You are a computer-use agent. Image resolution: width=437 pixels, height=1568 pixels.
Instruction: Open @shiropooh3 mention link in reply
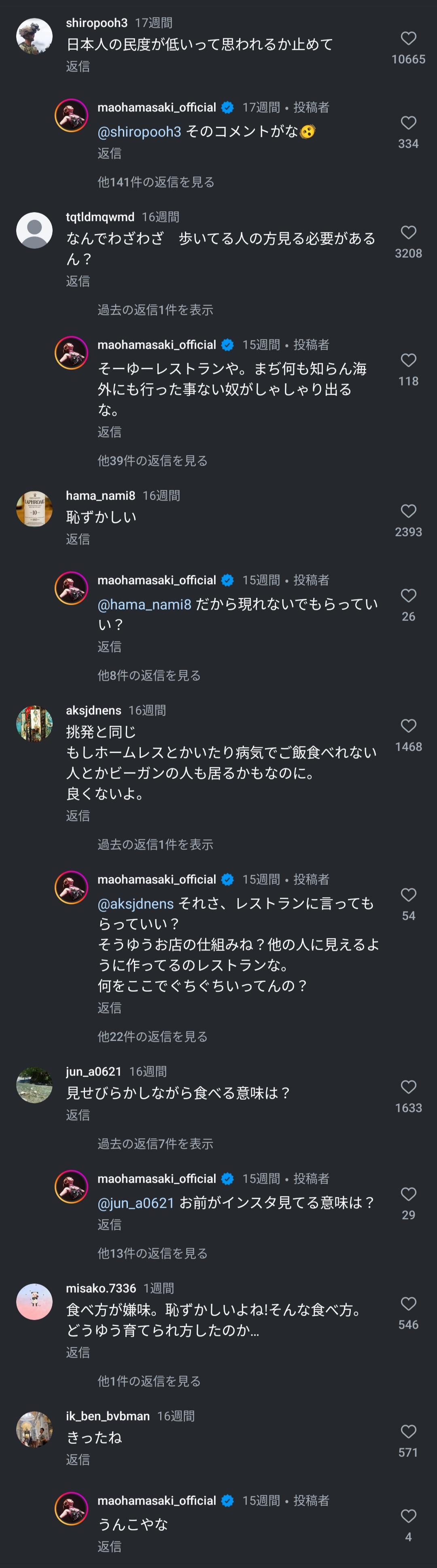(x=139, y=131)
